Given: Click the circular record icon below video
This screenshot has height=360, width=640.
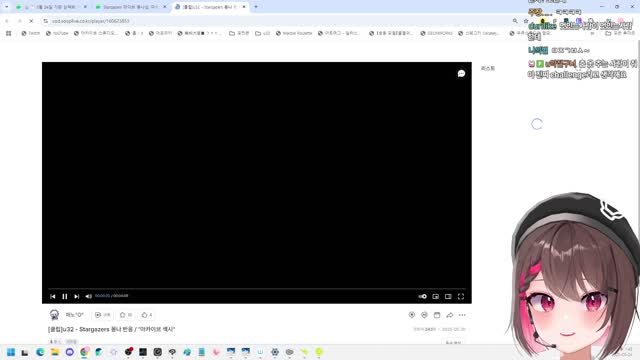Looking at the screenshot, I should [x=412, y=315].
